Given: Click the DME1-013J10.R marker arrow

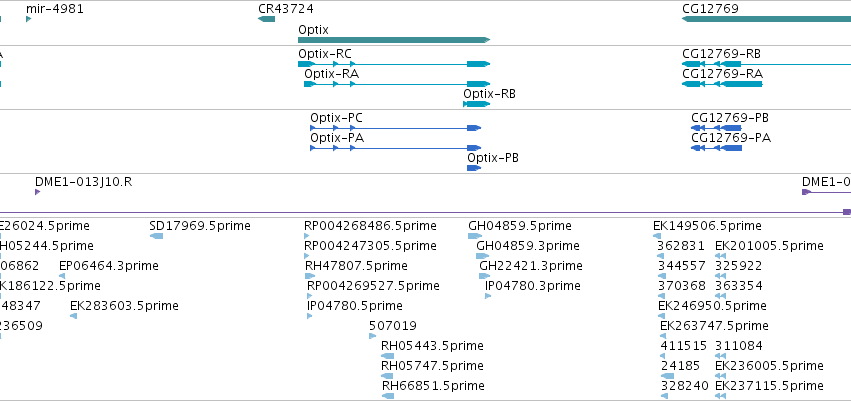Looking at the screenshot, I should pos(37,192).
